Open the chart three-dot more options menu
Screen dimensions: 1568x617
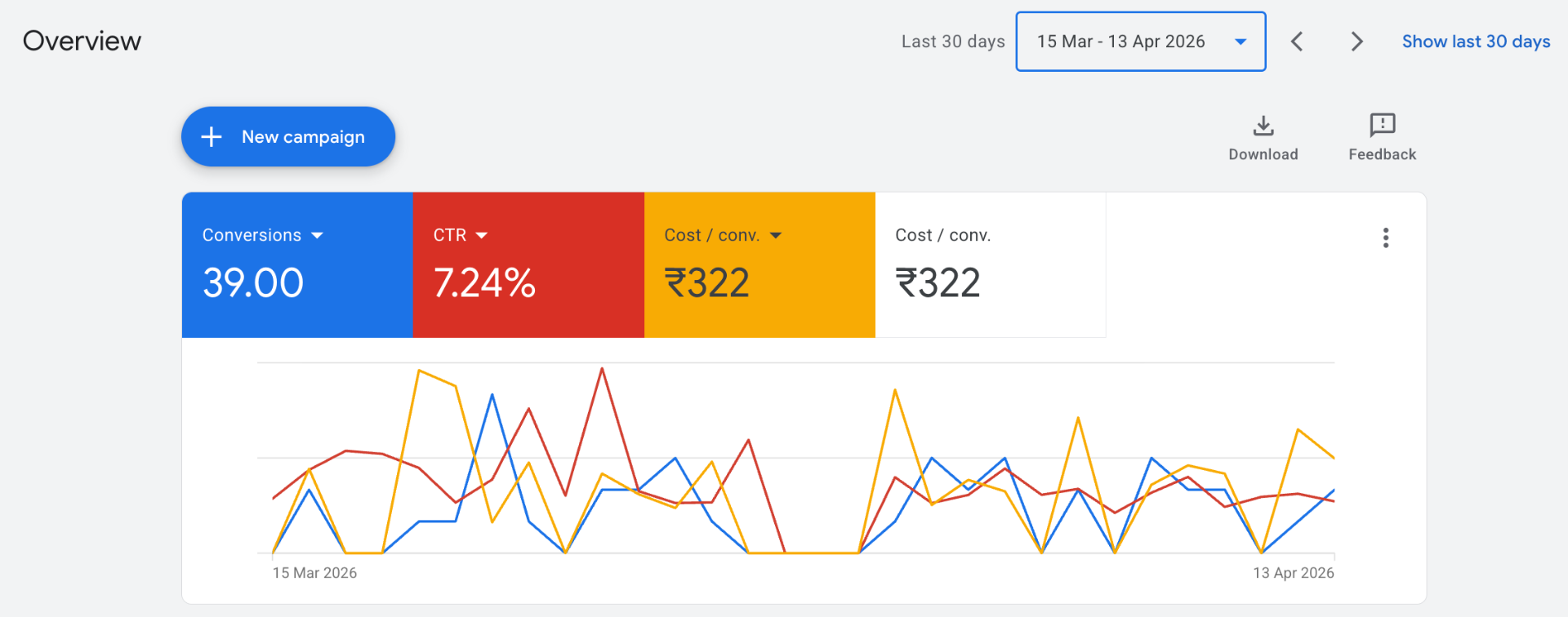pyautogui.click(x=1386, y=237)
